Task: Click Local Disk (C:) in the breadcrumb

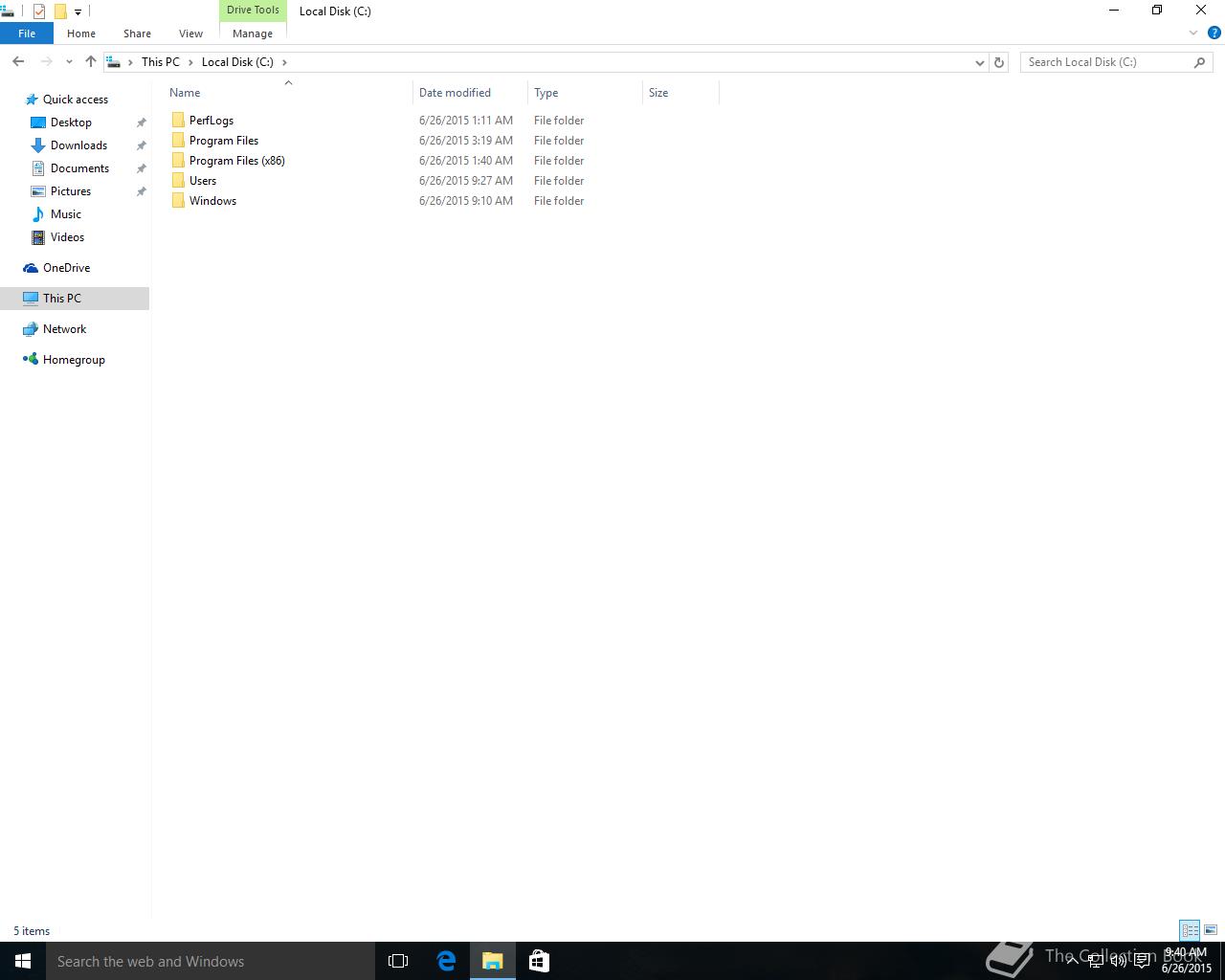Action: 237,62
